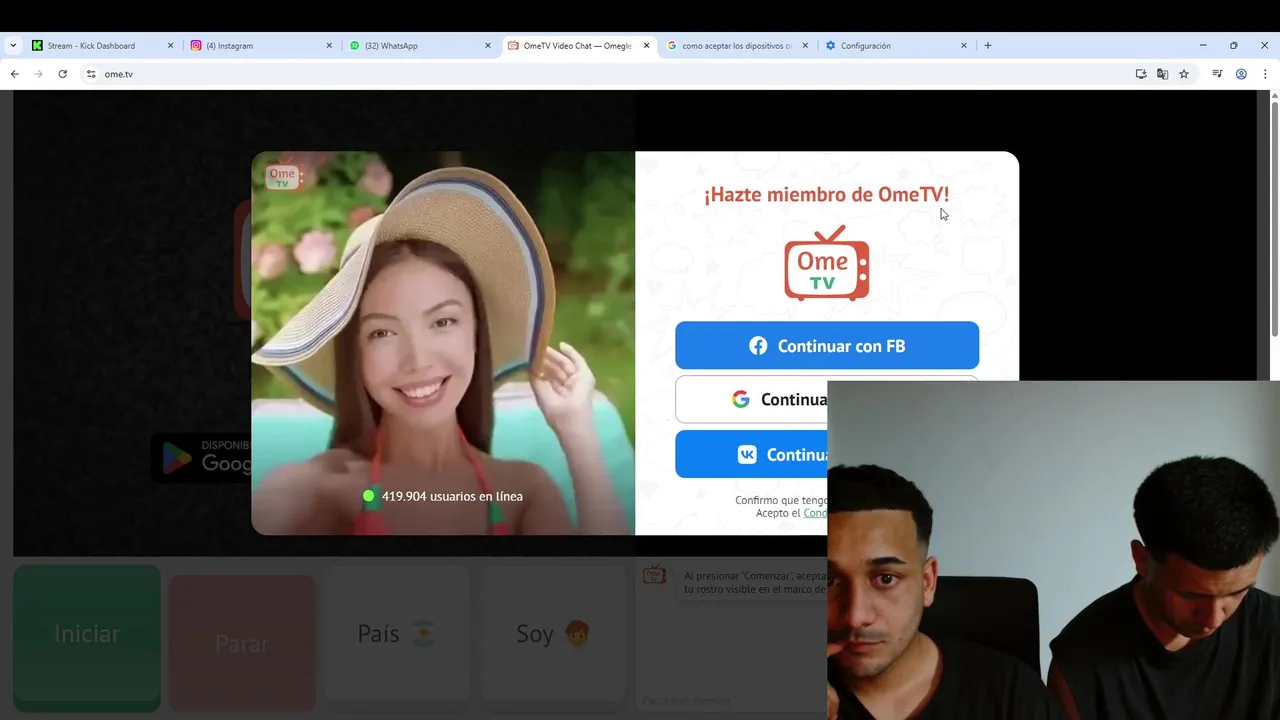Close the Google search tab
Image resolution: width=1280 pixels, height=720 pixels.
(x=805, y=46)
